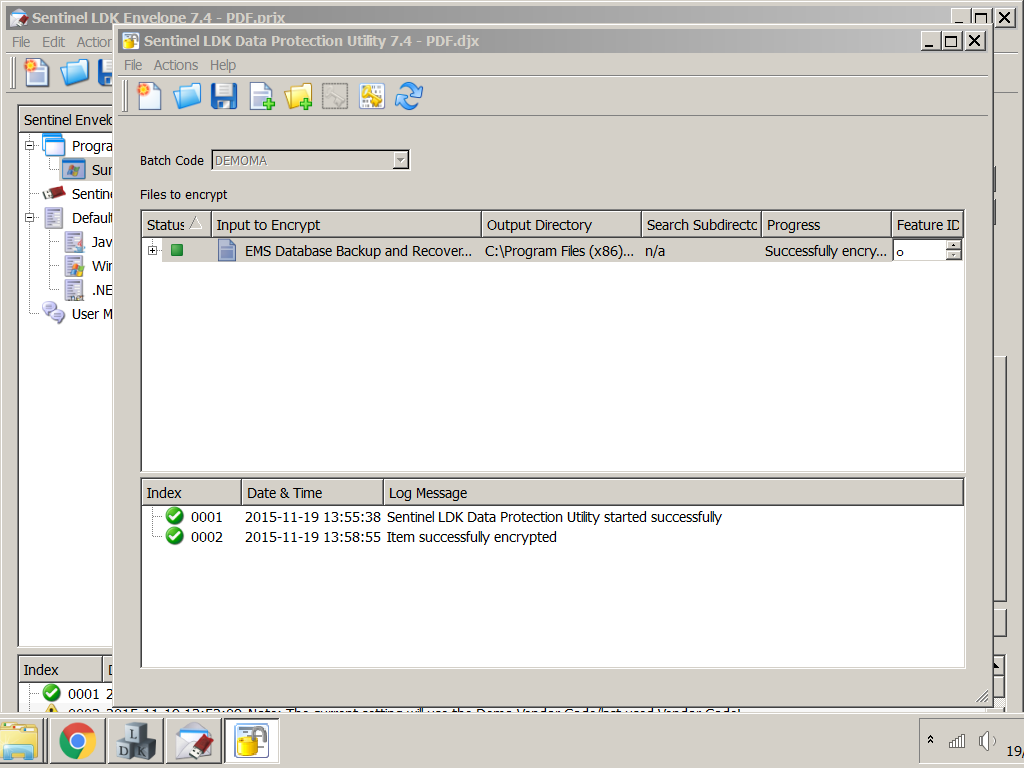The image size is (1024, 768).
Task: Select the EMS Database document icon
Action: [x=226, y=251]
